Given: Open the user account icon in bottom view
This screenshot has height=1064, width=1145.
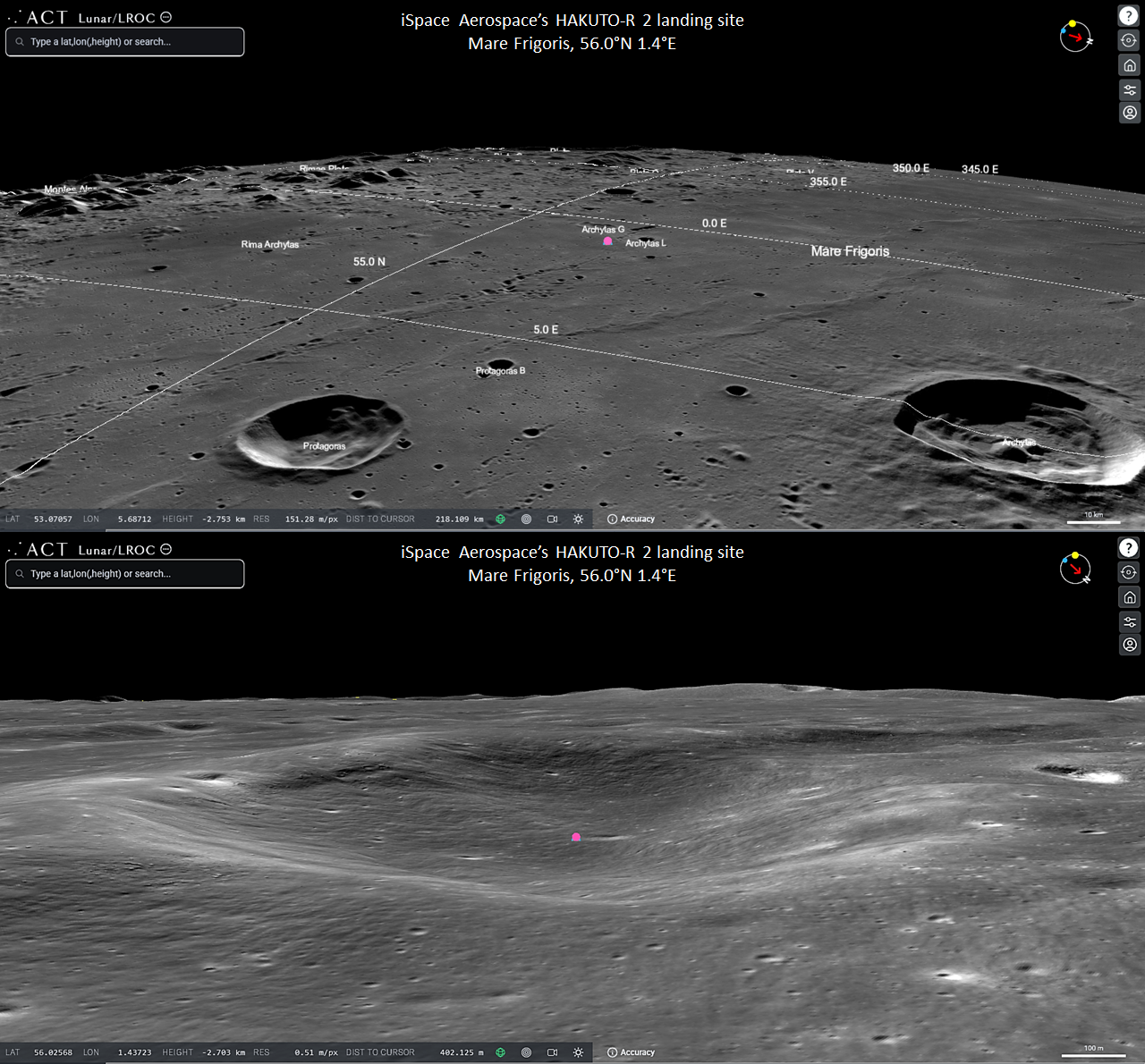Looking at the screenshot, I should pos(1129,645).
